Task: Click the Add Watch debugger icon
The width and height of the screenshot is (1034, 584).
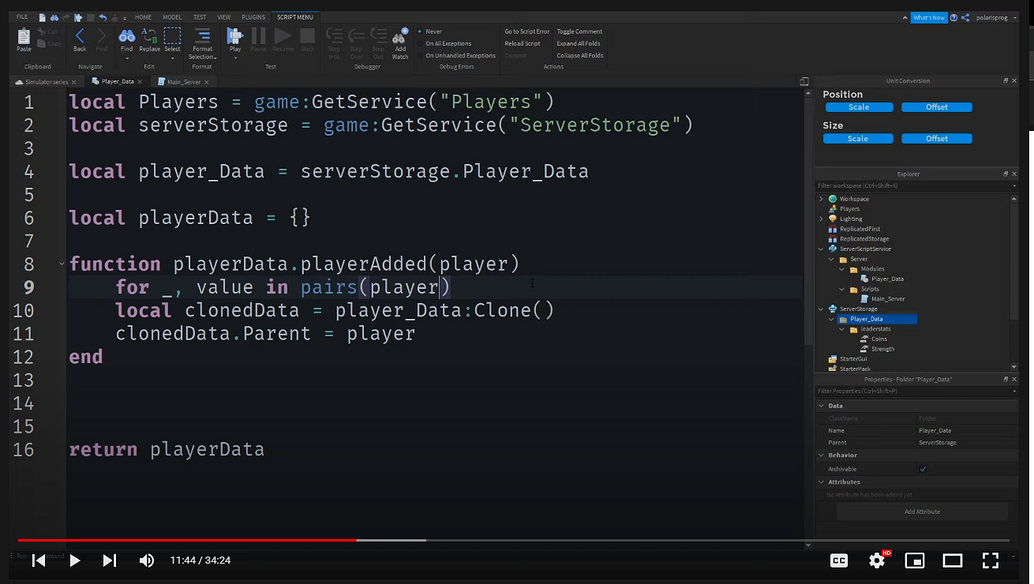Action: point(400,37)
